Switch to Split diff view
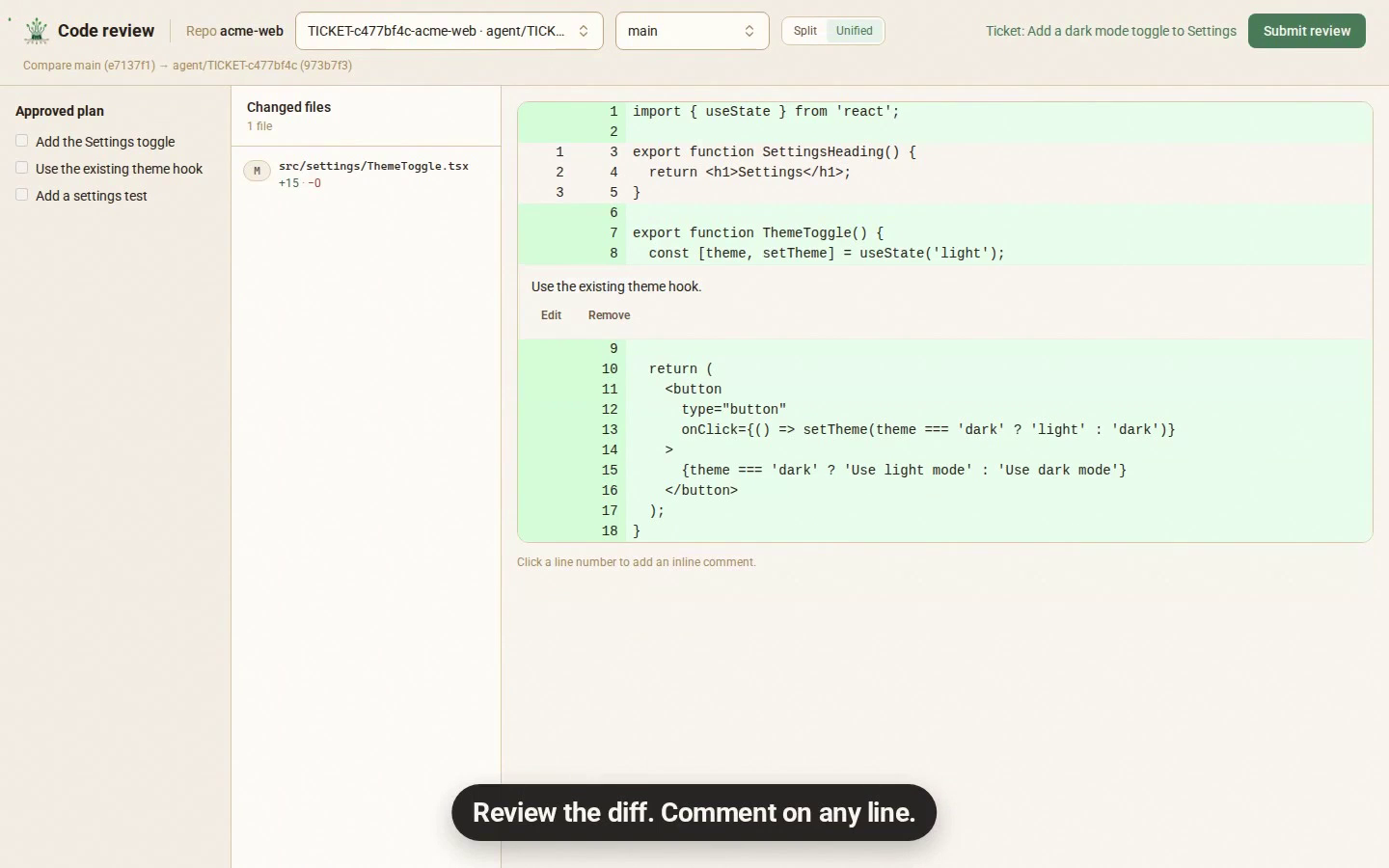This screenshot has width=1389, height=868. 805,31
